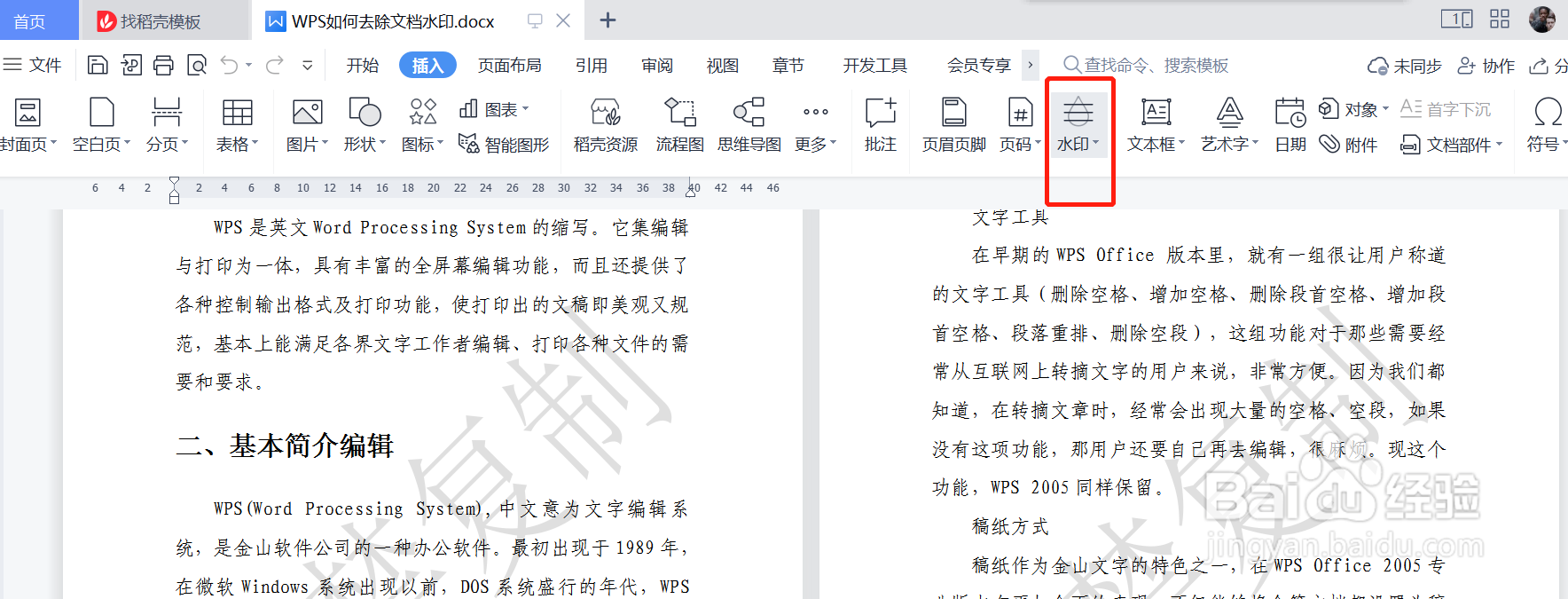Expand the undo history dropdown arrow

249,65
